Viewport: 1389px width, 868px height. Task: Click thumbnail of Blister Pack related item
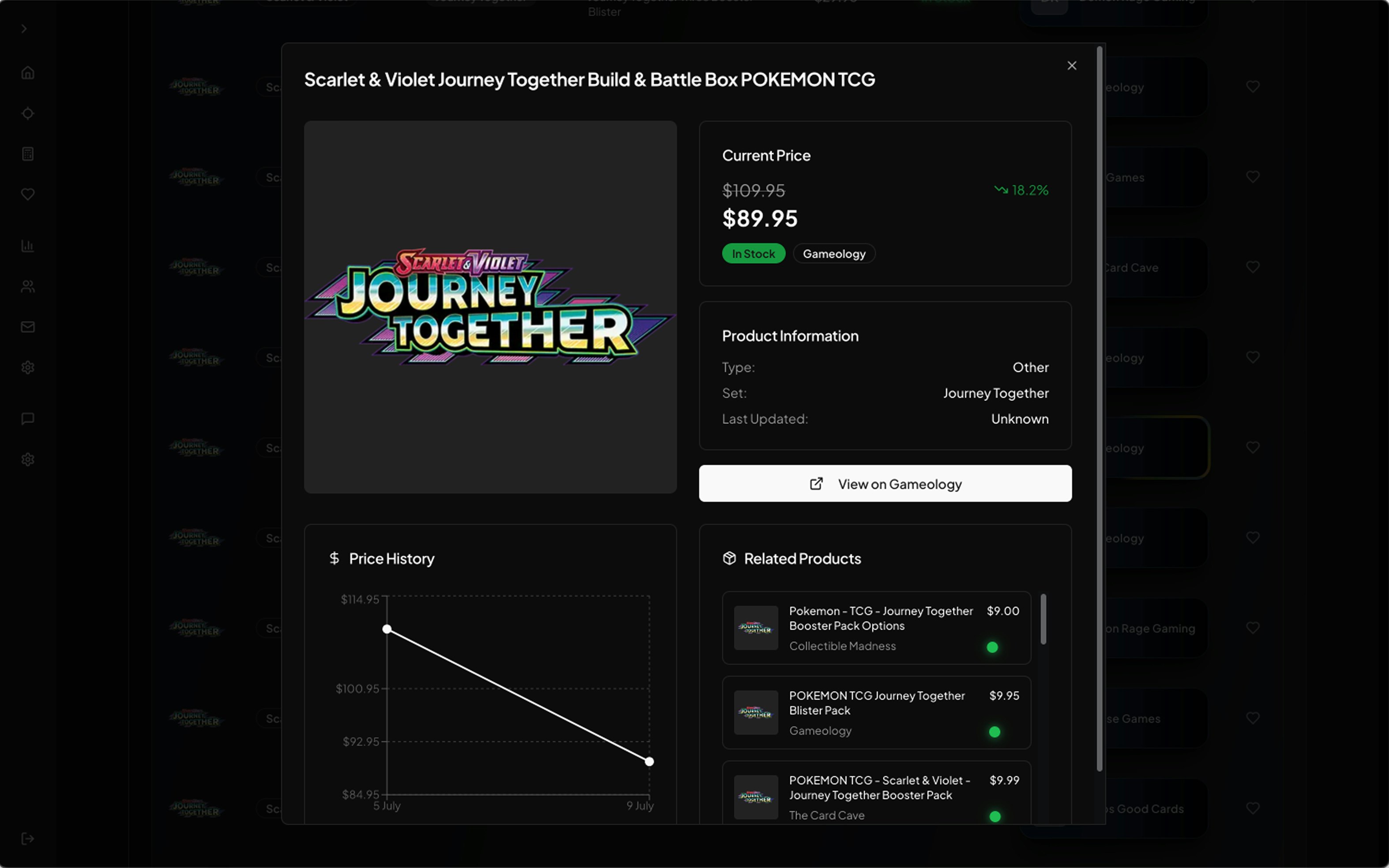pyautogui.click(x=756, y=712)
